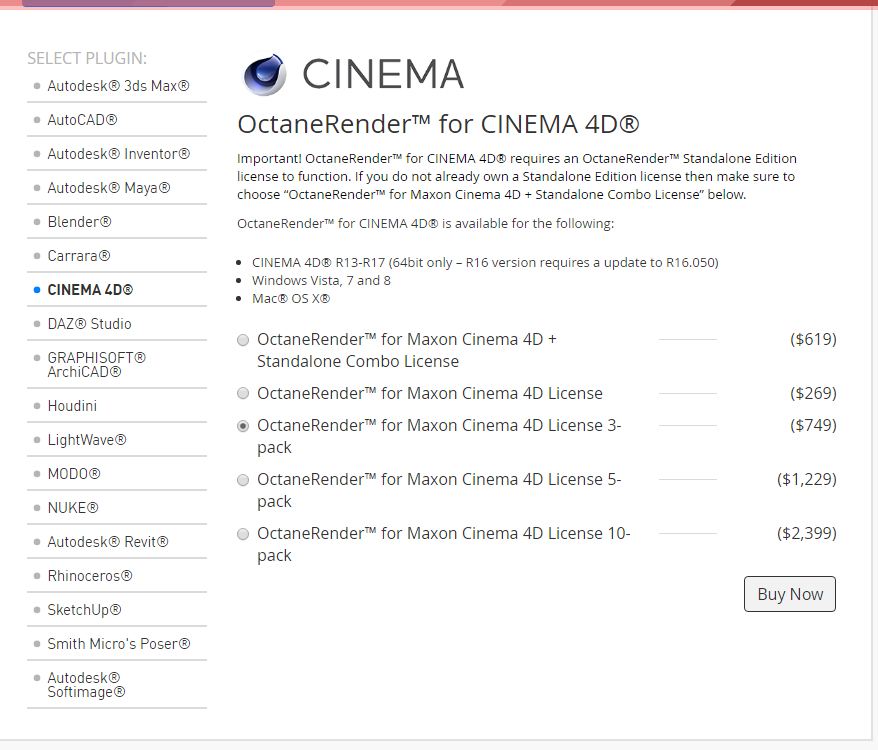
Task: Click the 'CINEMA 4D® R13-R17' requirement line
Action: [x=485, y=262]
